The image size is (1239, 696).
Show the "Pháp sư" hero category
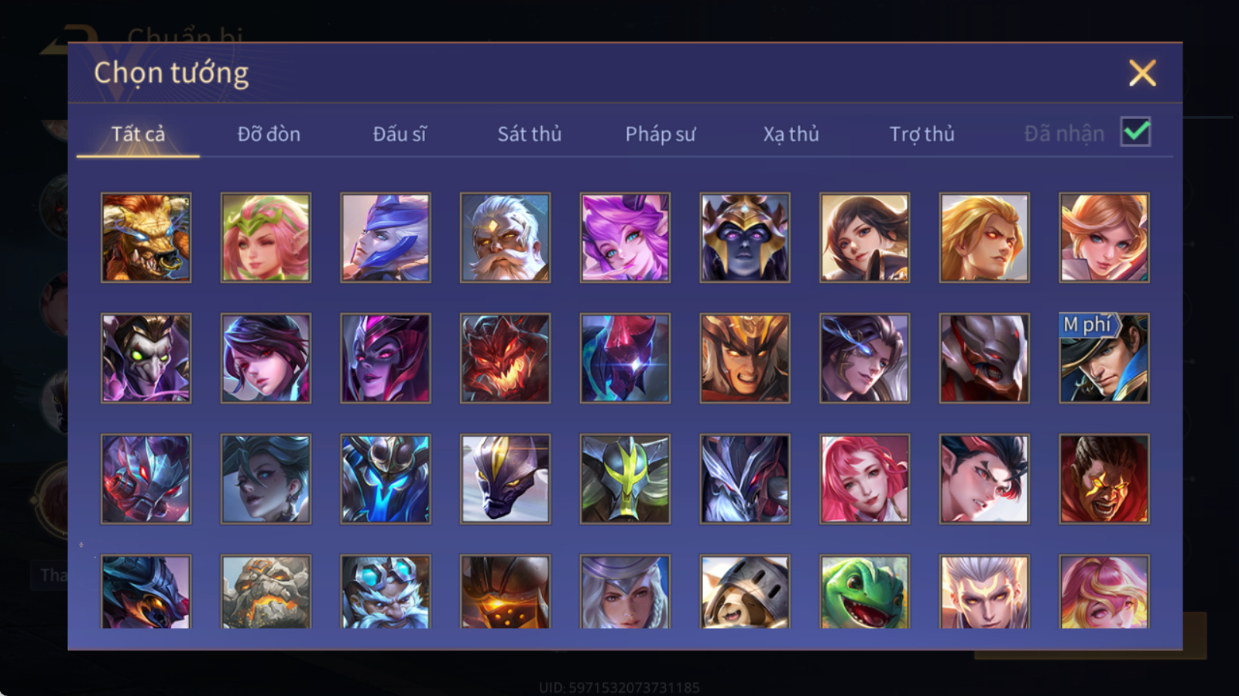[660, 134]
